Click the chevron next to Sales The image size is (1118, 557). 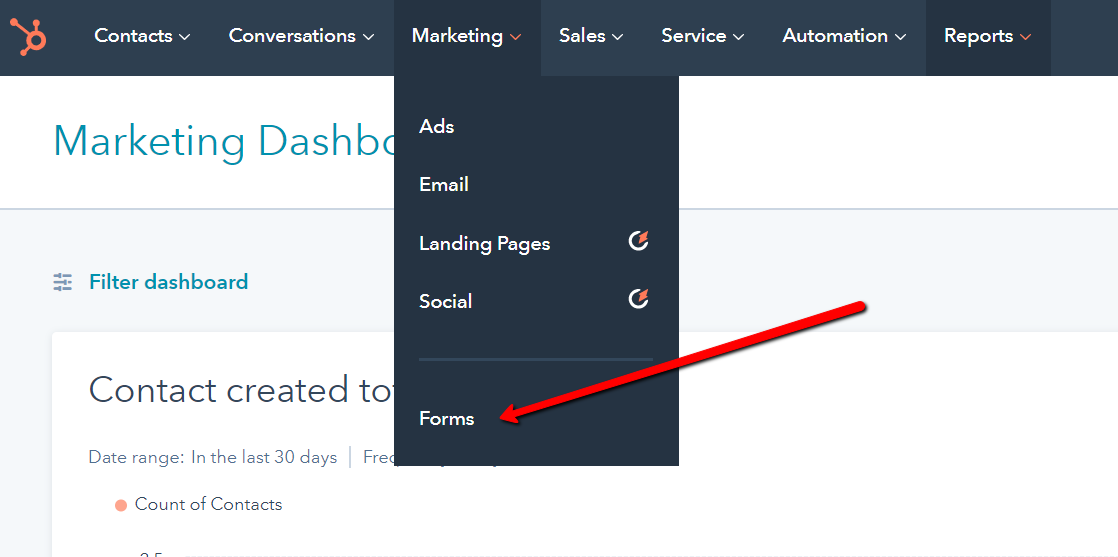pos(617,37)
